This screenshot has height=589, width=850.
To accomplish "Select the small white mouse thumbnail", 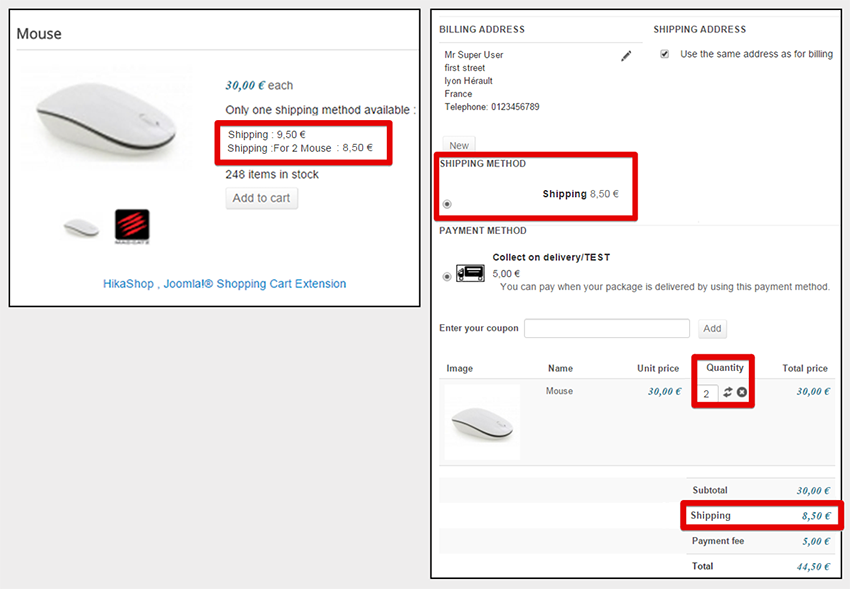I will tap(81, 228).
